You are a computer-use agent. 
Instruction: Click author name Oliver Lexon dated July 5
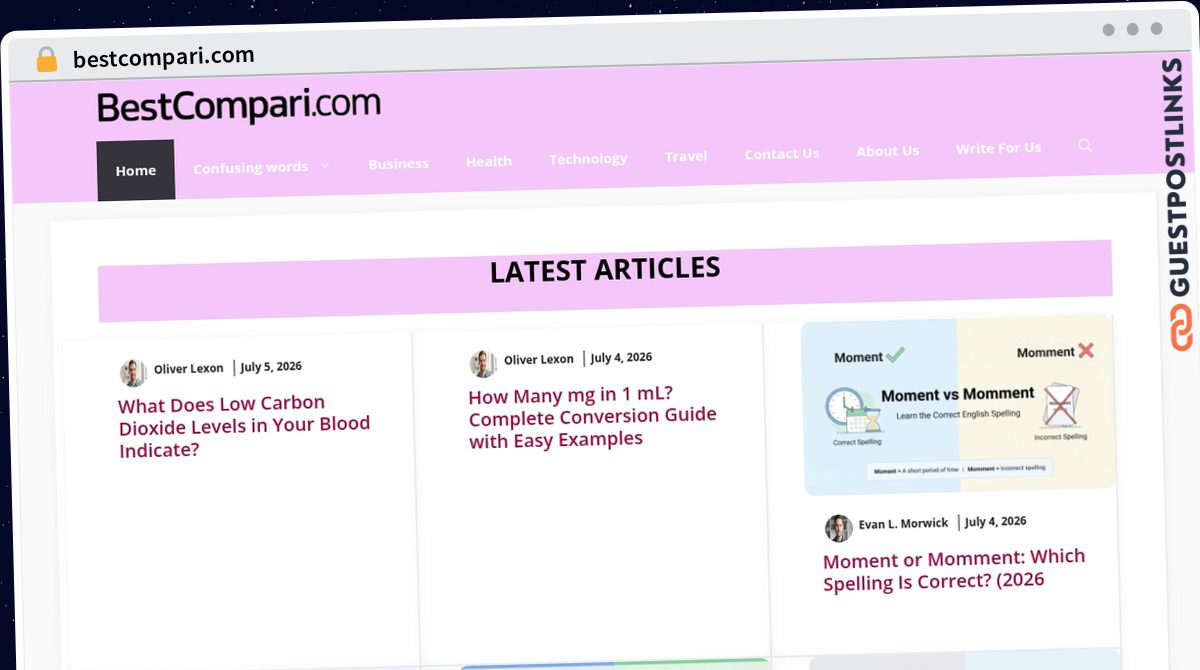[x=189, y=368]
